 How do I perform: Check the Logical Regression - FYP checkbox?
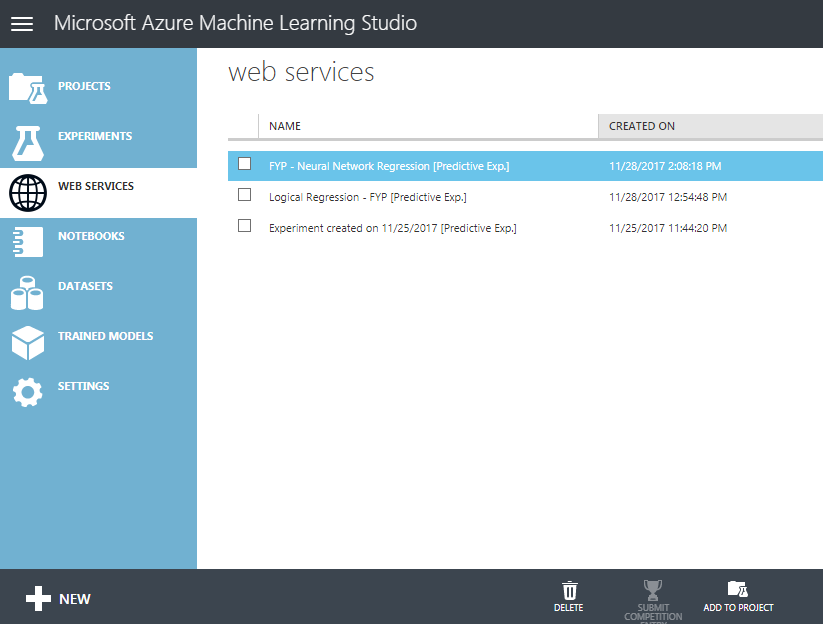[245, 195]
